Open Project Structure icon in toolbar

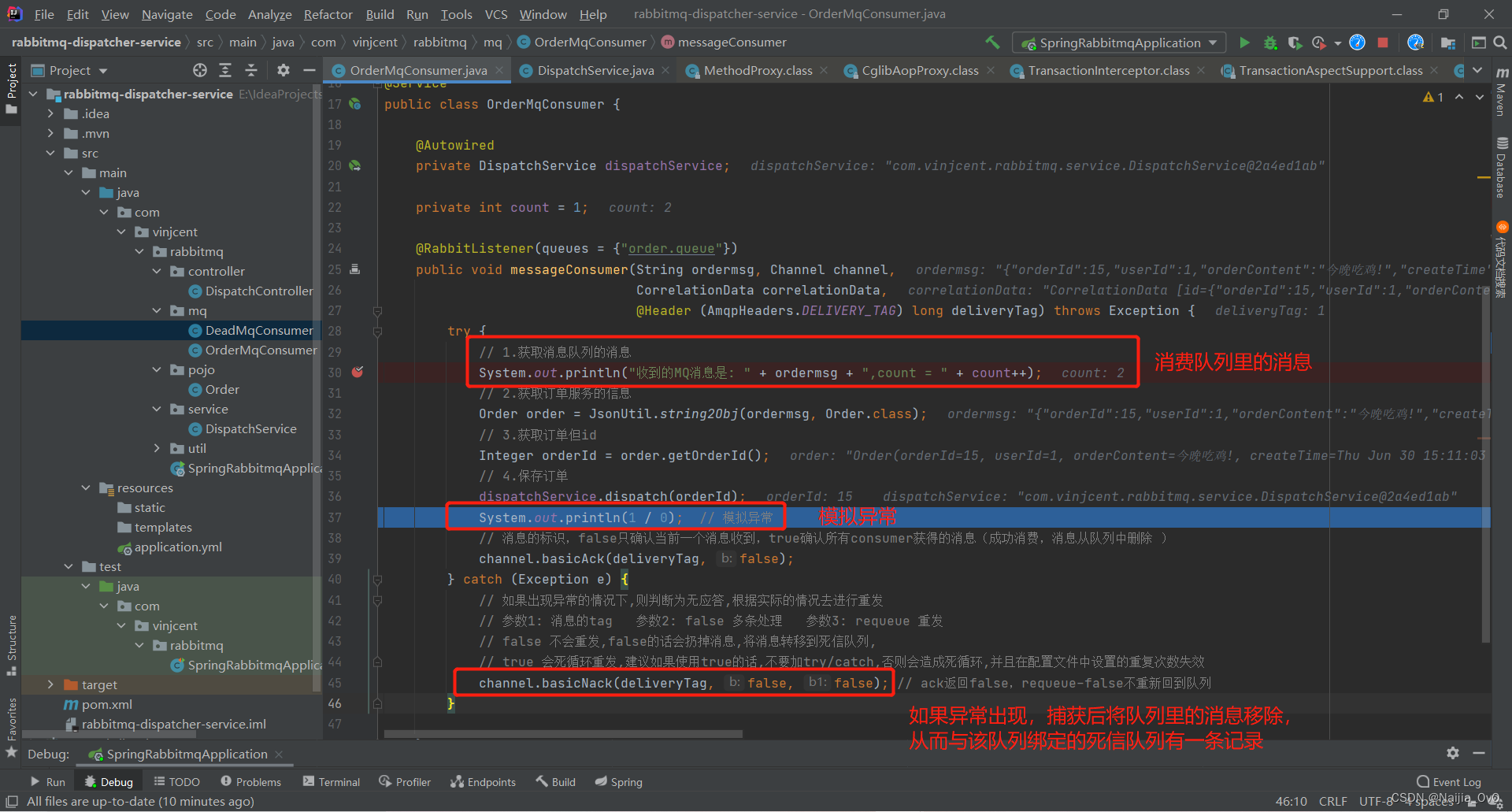(x=1447, y=43)
